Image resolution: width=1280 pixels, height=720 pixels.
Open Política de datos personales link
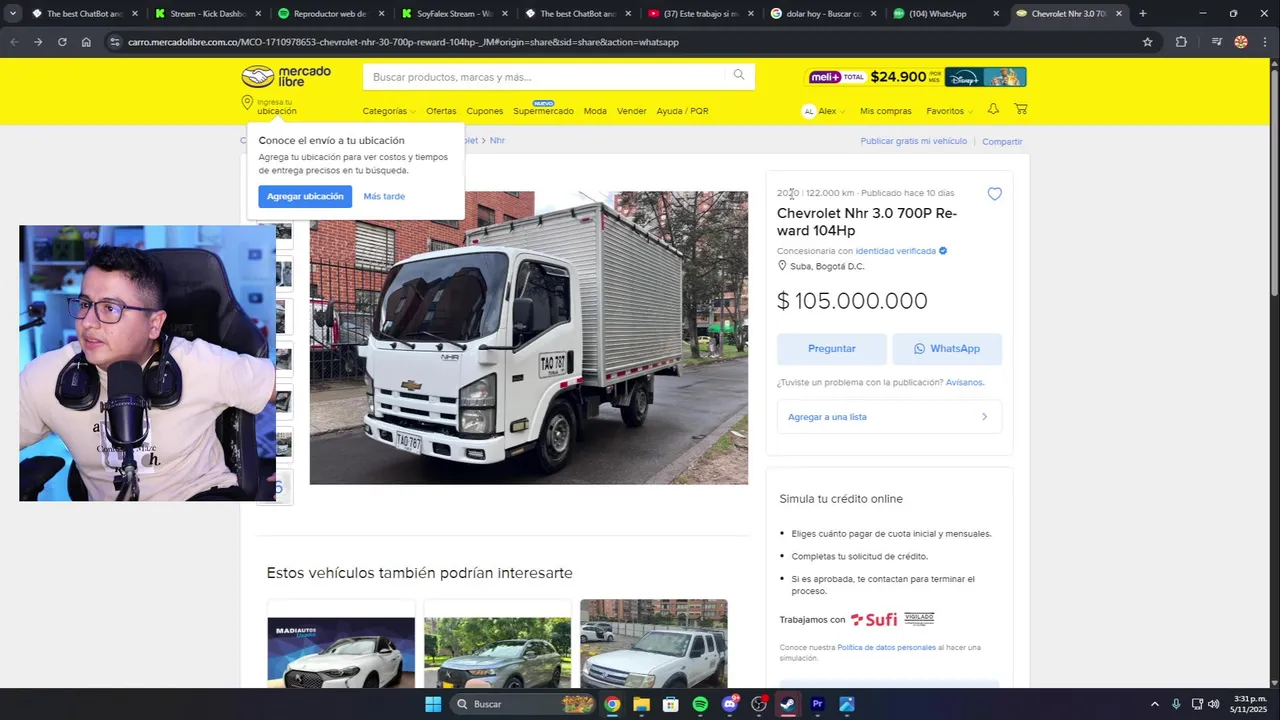tap(886, 647)
